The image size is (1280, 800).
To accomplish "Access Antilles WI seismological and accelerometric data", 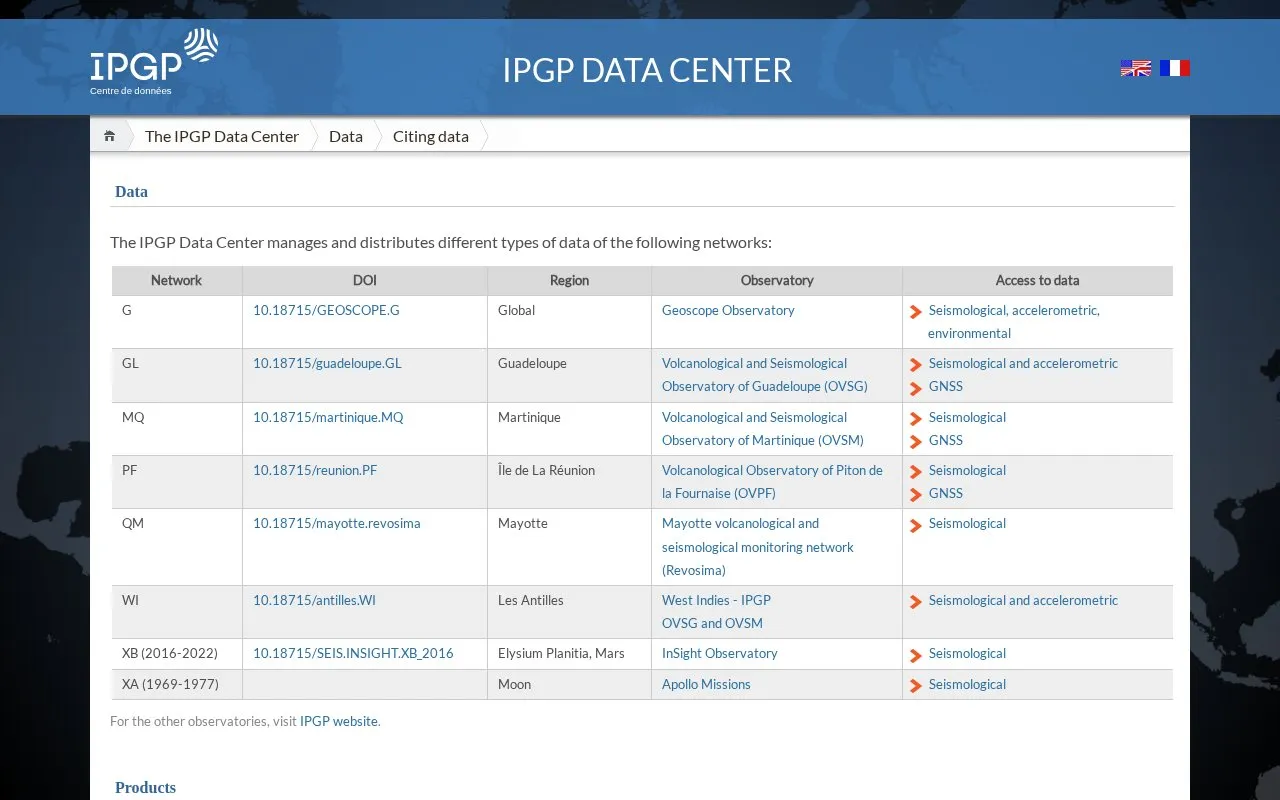I will 1023,600.
